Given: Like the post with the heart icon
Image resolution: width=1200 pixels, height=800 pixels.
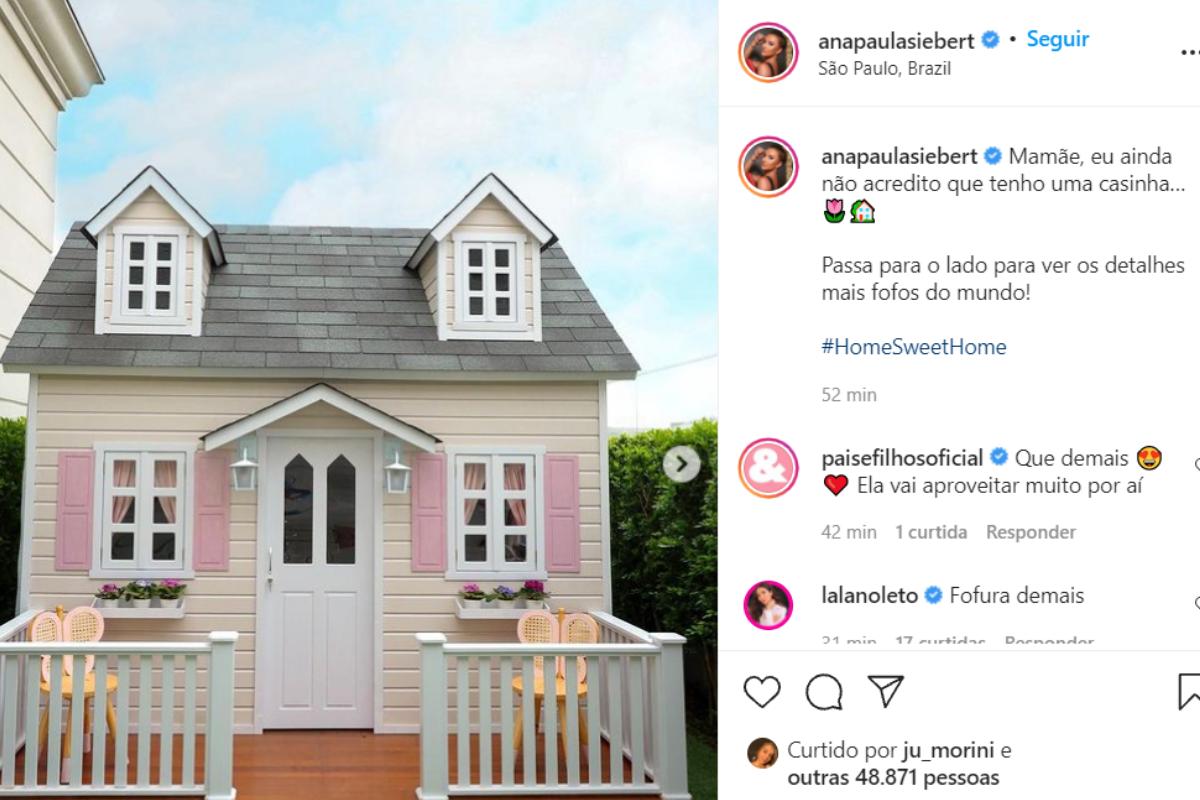Looking at the screenshot, I should click(x=762, y=692).
